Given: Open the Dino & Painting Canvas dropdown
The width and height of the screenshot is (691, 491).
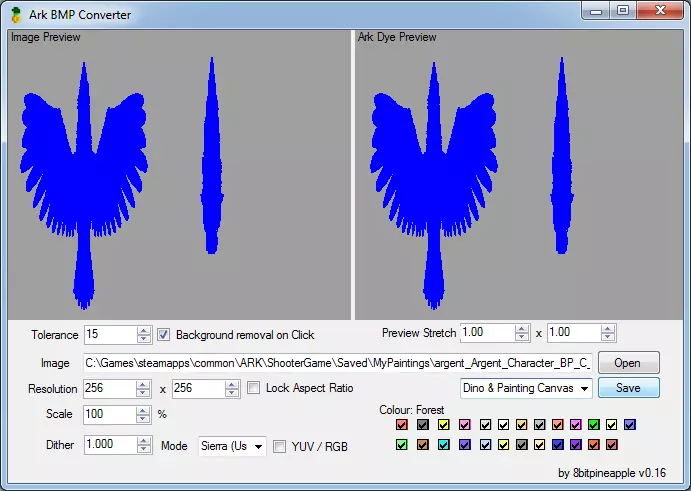Looking at the screenshot, I should 526,388.
